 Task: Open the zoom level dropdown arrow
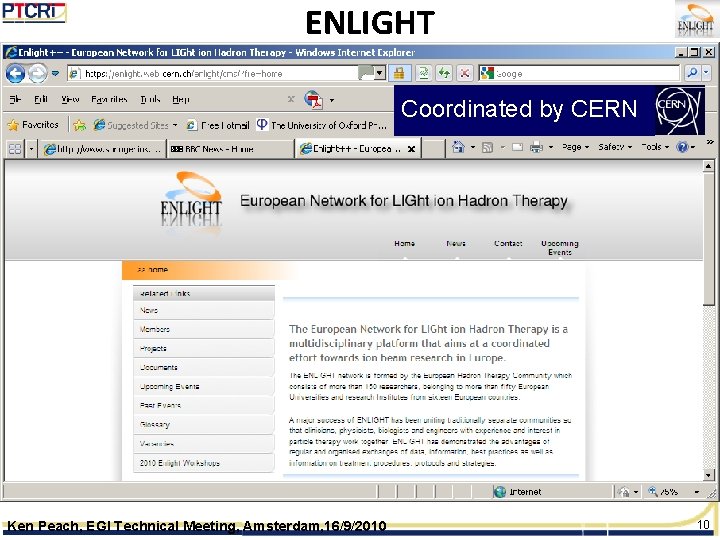click(x=697, y=492)
